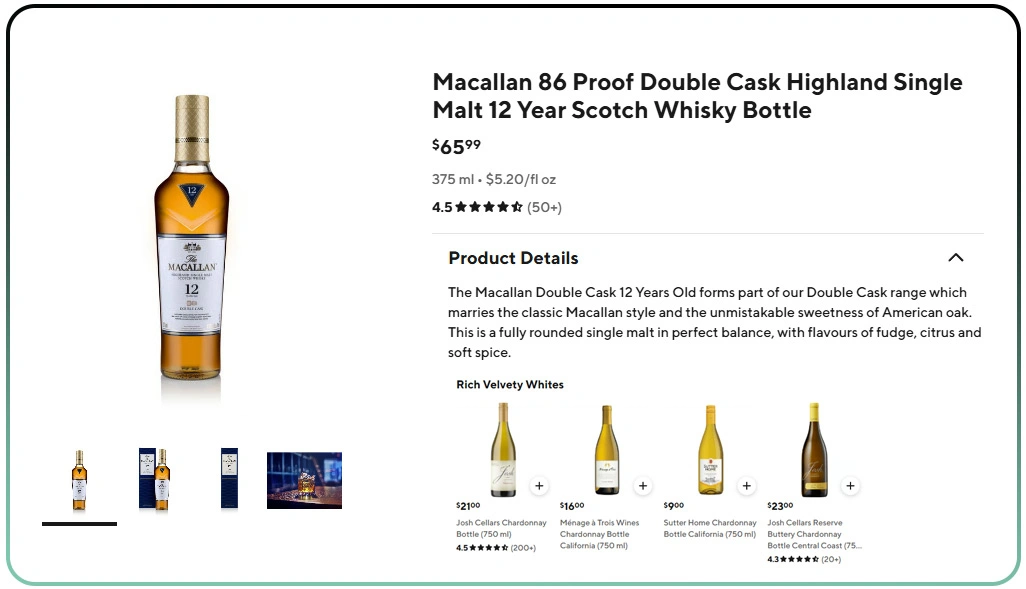1026x589 pixels.
Task: Add Josh Cellars Chardonnay with plus icon
Action: tap(539, 486)
